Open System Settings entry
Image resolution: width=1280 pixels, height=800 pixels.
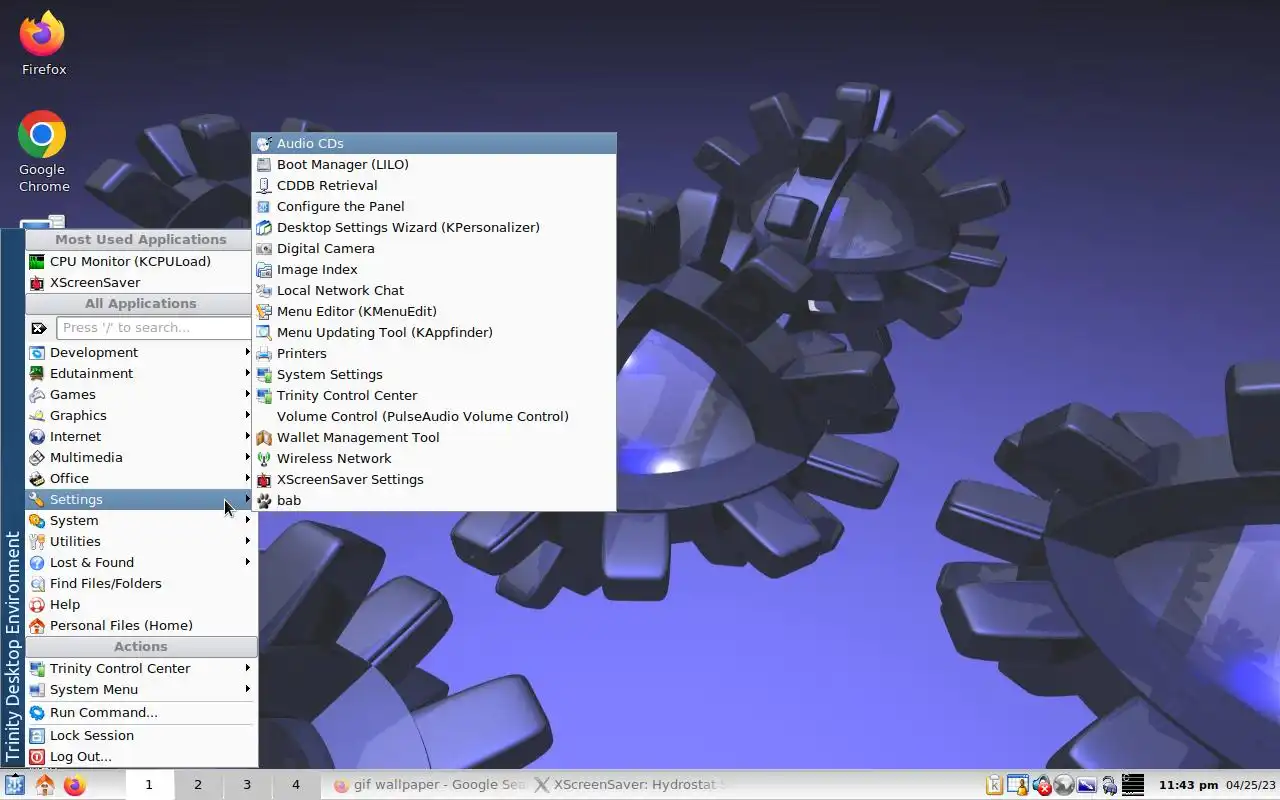click(434, 374)
